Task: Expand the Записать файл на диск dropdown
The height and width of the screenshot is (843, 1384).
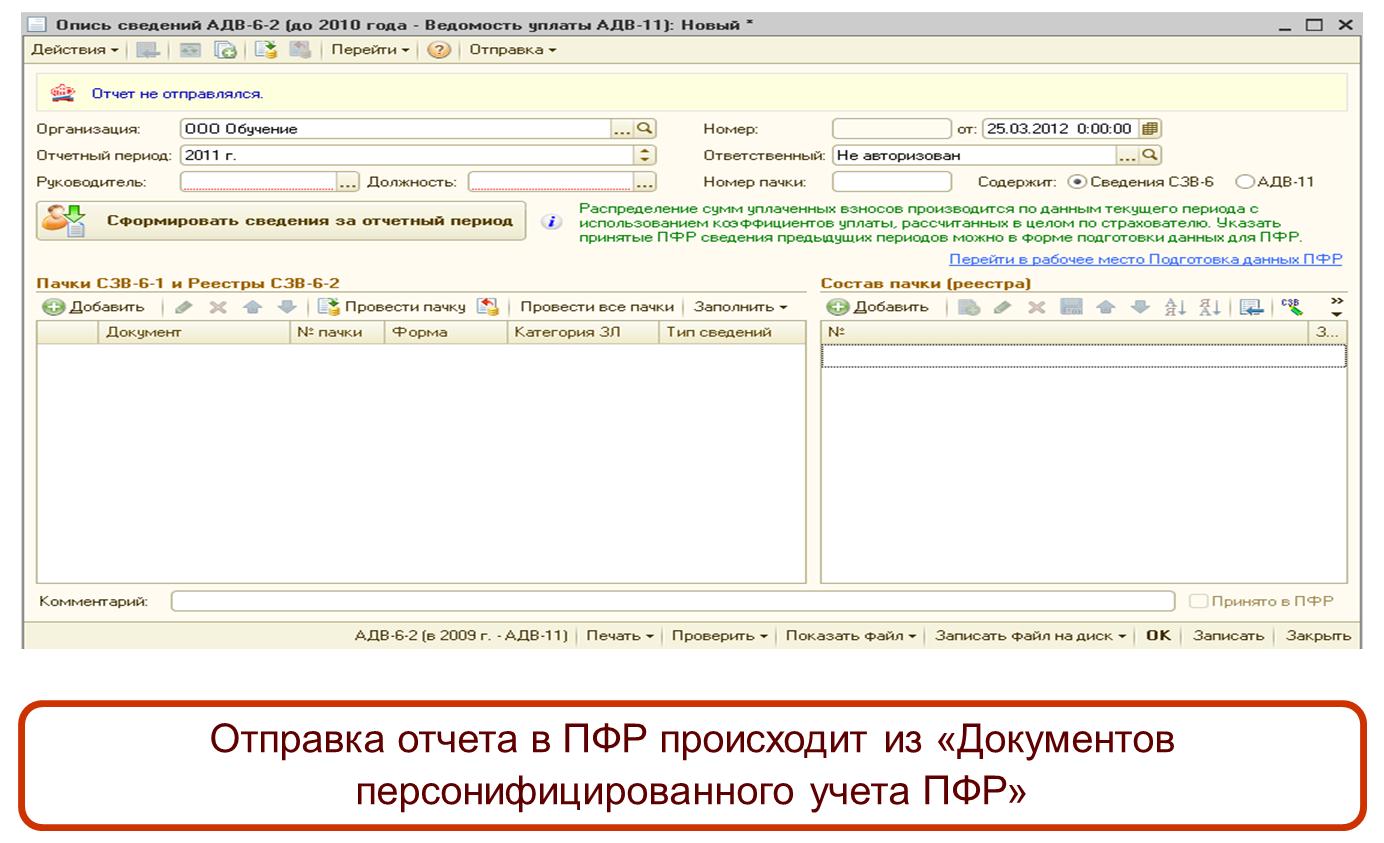Action: click(x=1030, y=636)
